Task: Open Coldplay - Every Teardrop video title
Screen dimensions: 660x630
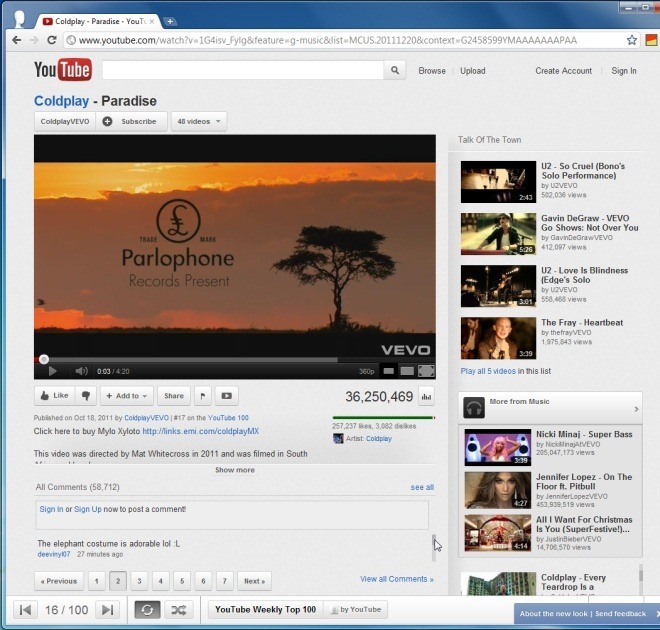Action: click(x=573, y=582)
